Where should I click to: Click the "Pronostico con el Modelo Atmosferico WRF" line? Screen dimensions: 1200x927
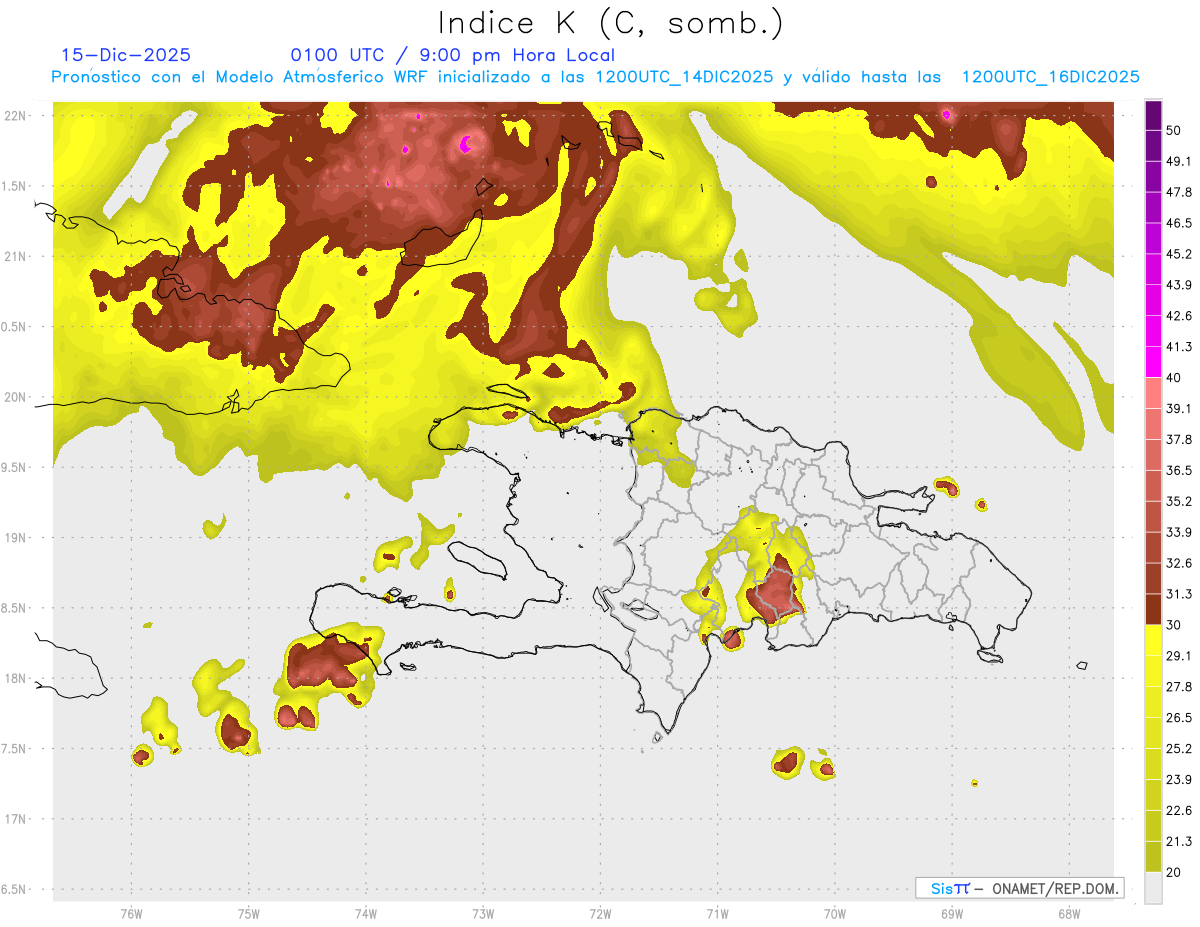tap(595, 78)
